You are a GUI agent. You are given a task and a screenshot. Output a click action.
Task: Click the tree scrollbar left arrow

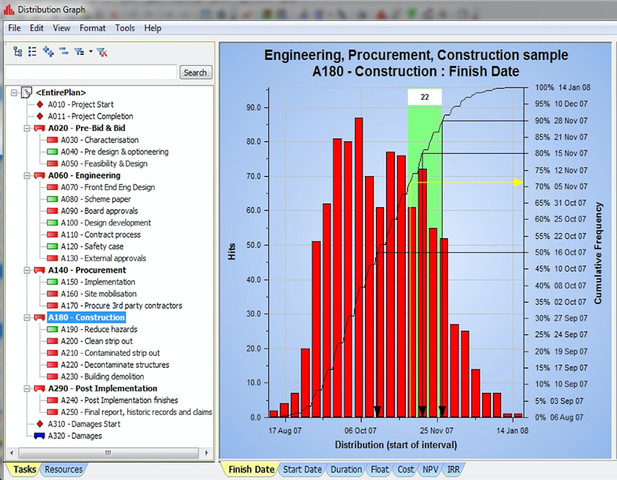point(12,452)
